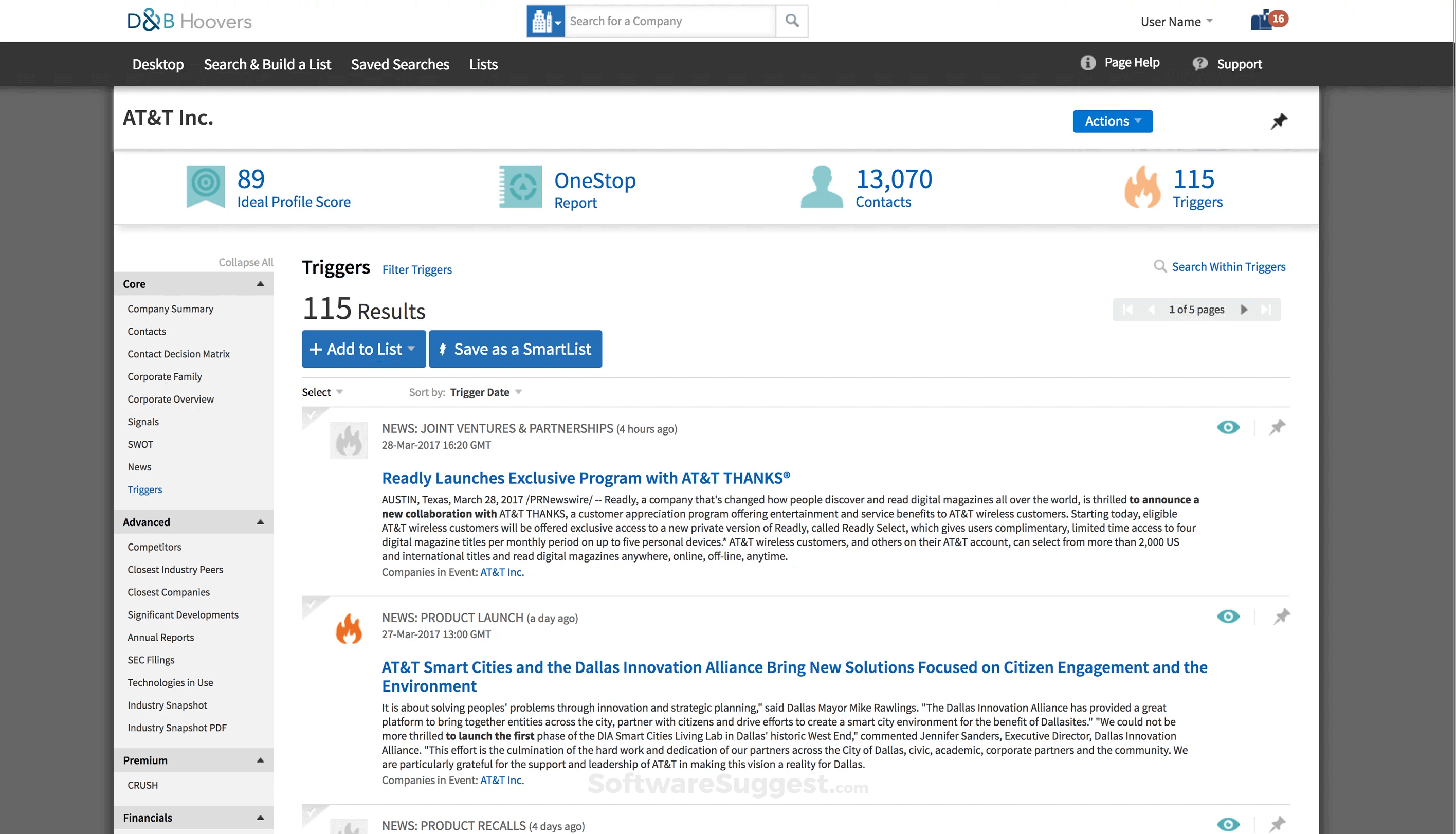The height and width of the screenshot is (834, 1456).
Task: Click the Page Help info icon
Action: [x=1087, y=63]
